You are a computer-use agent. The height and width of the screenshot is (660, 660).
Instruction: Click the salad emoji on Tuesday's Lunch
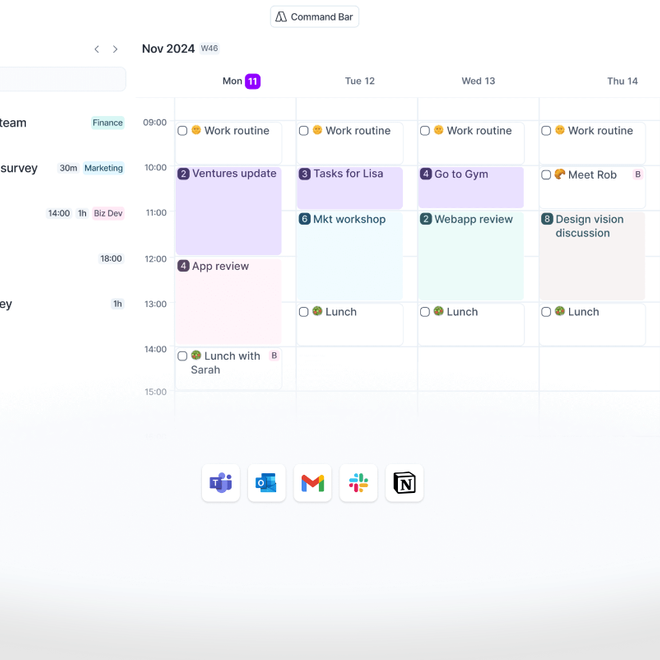click(x=317, y=311)
